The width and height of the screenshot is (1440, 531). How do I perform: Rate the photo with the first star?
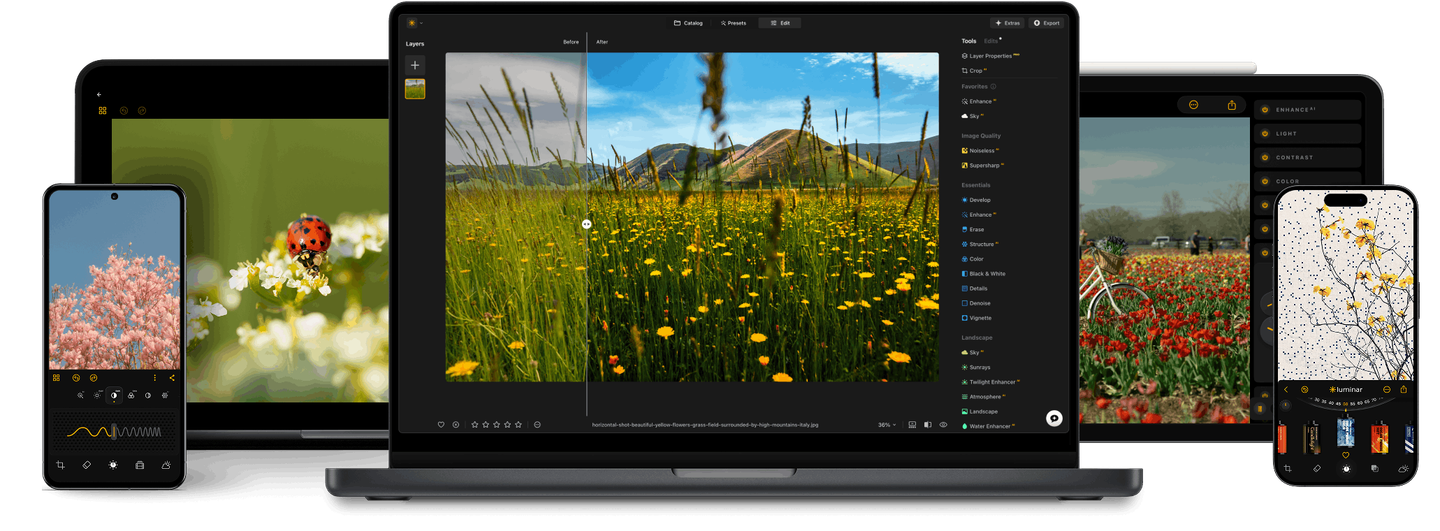(x=474, y=425)
